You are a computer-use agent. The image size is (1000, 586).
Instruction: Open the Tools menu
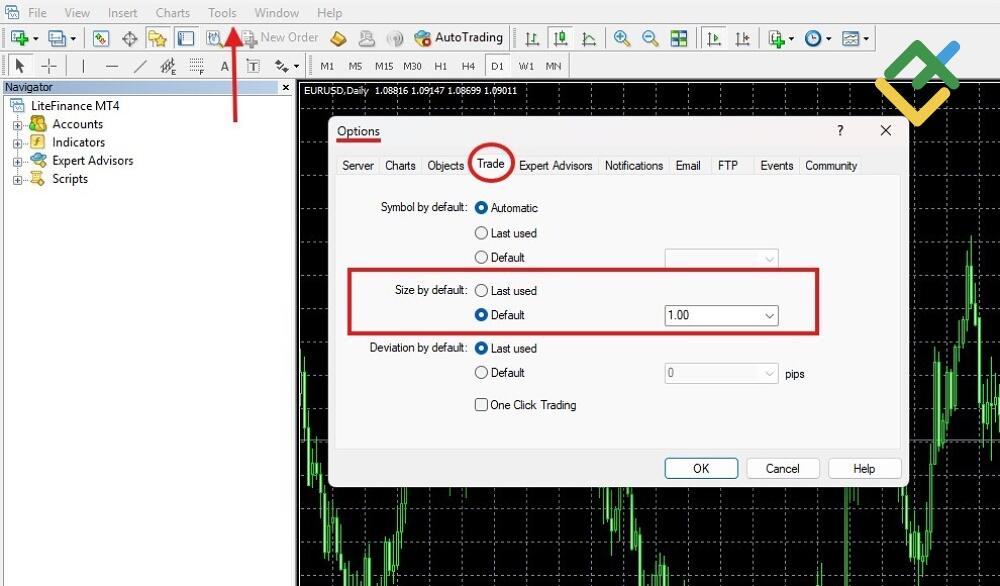click(x=222, y=13)
